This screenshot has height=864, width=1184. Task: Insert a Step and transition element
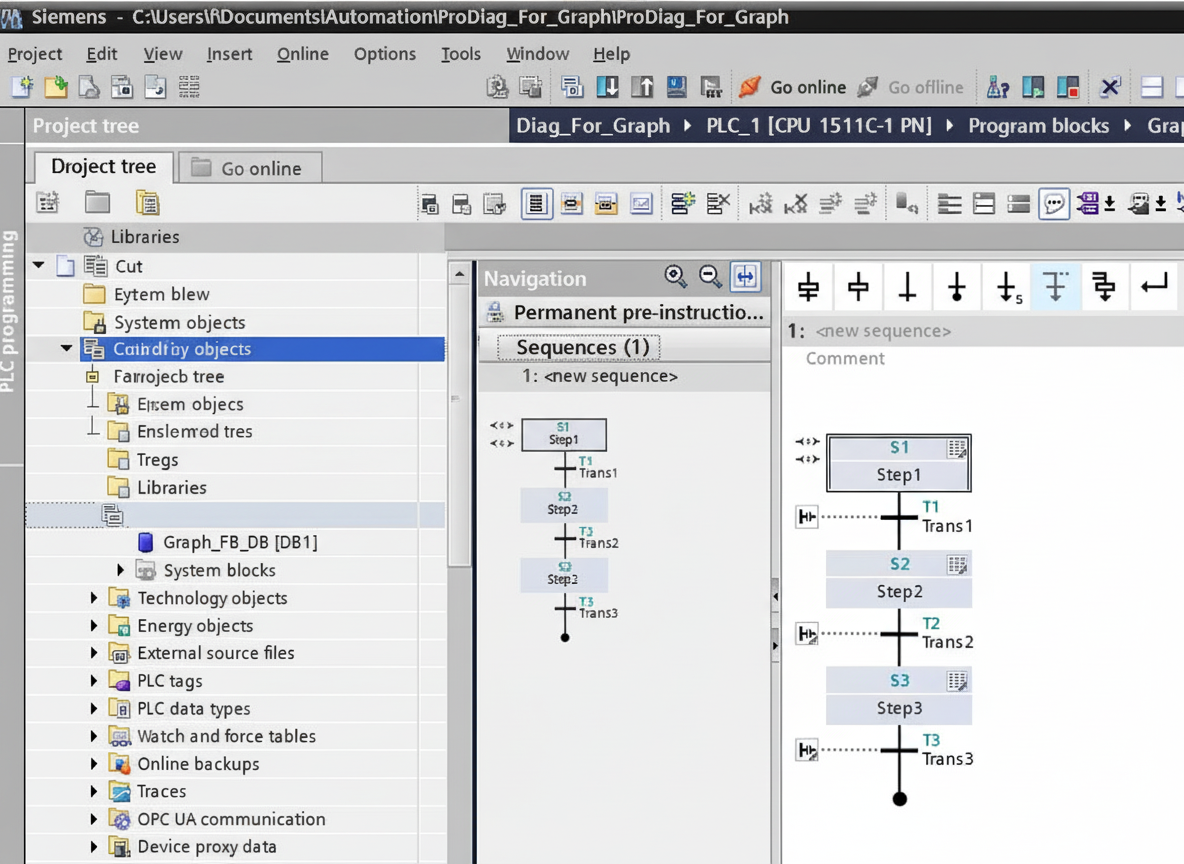tap(808, 287)
